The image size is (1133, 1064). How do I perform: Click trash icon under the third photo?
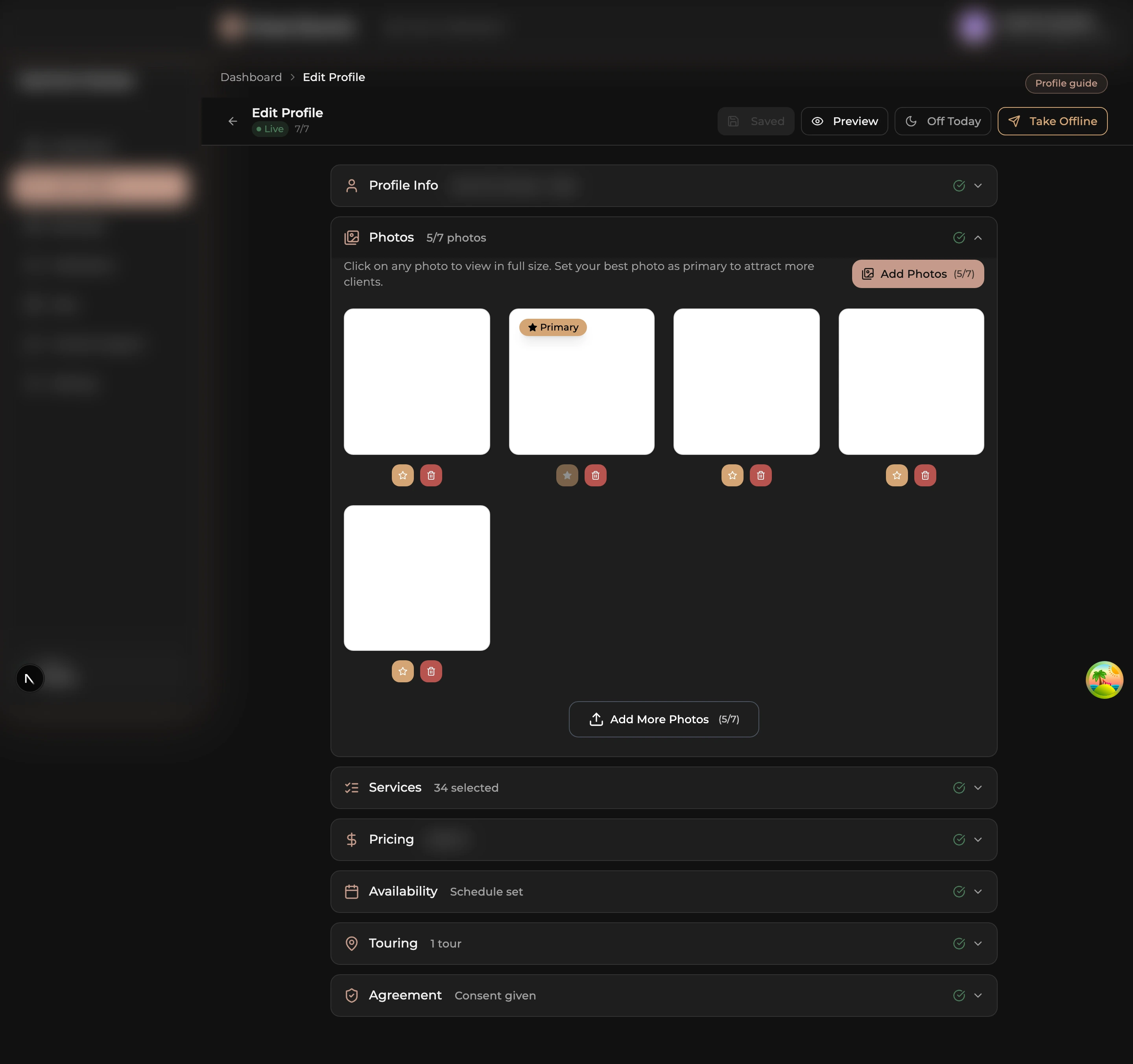click(760, 475)
